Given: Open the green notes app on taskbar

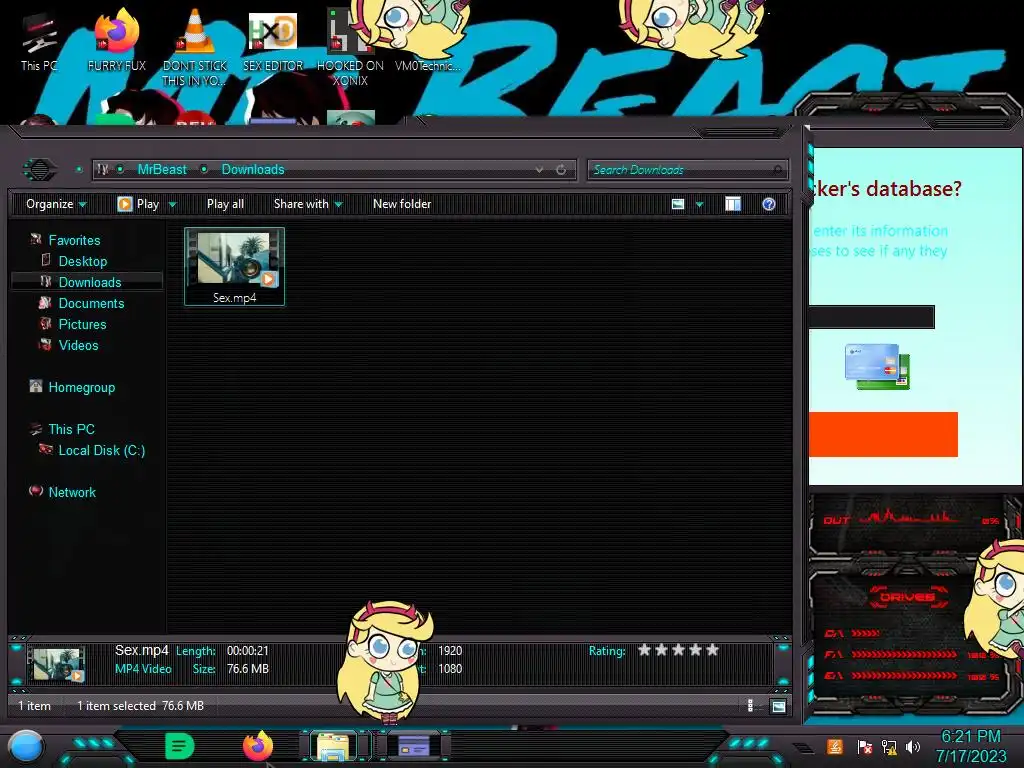Looking at the screenshot, I should 180,746.
